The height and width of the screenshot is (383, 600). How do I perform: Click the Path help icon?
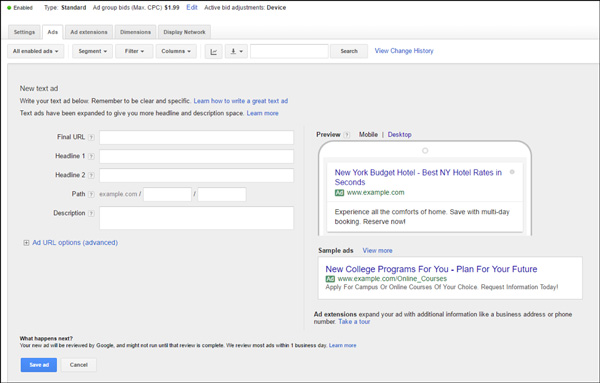point(91,194)
